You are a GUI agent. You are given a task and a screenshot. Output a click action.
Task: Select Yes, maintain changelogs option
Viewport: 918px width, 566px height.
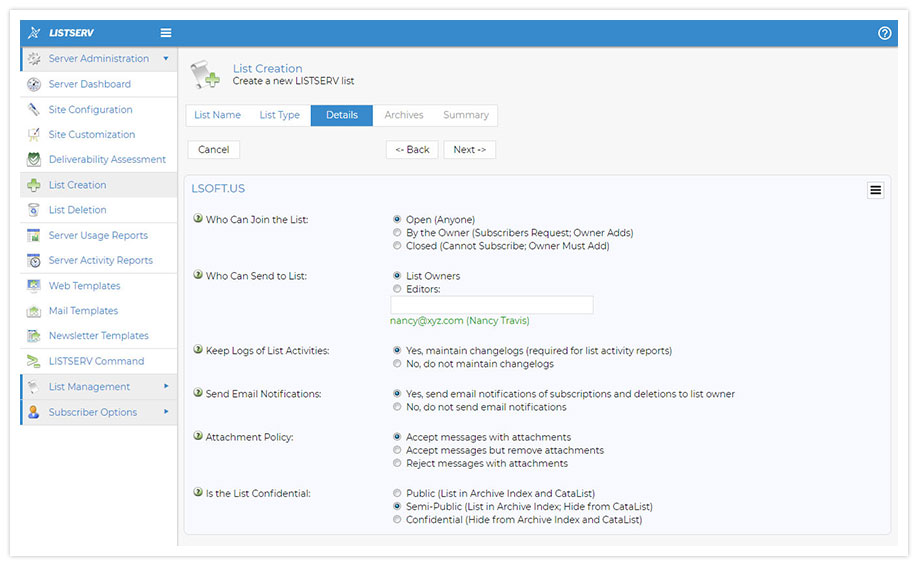coord(397,351)
